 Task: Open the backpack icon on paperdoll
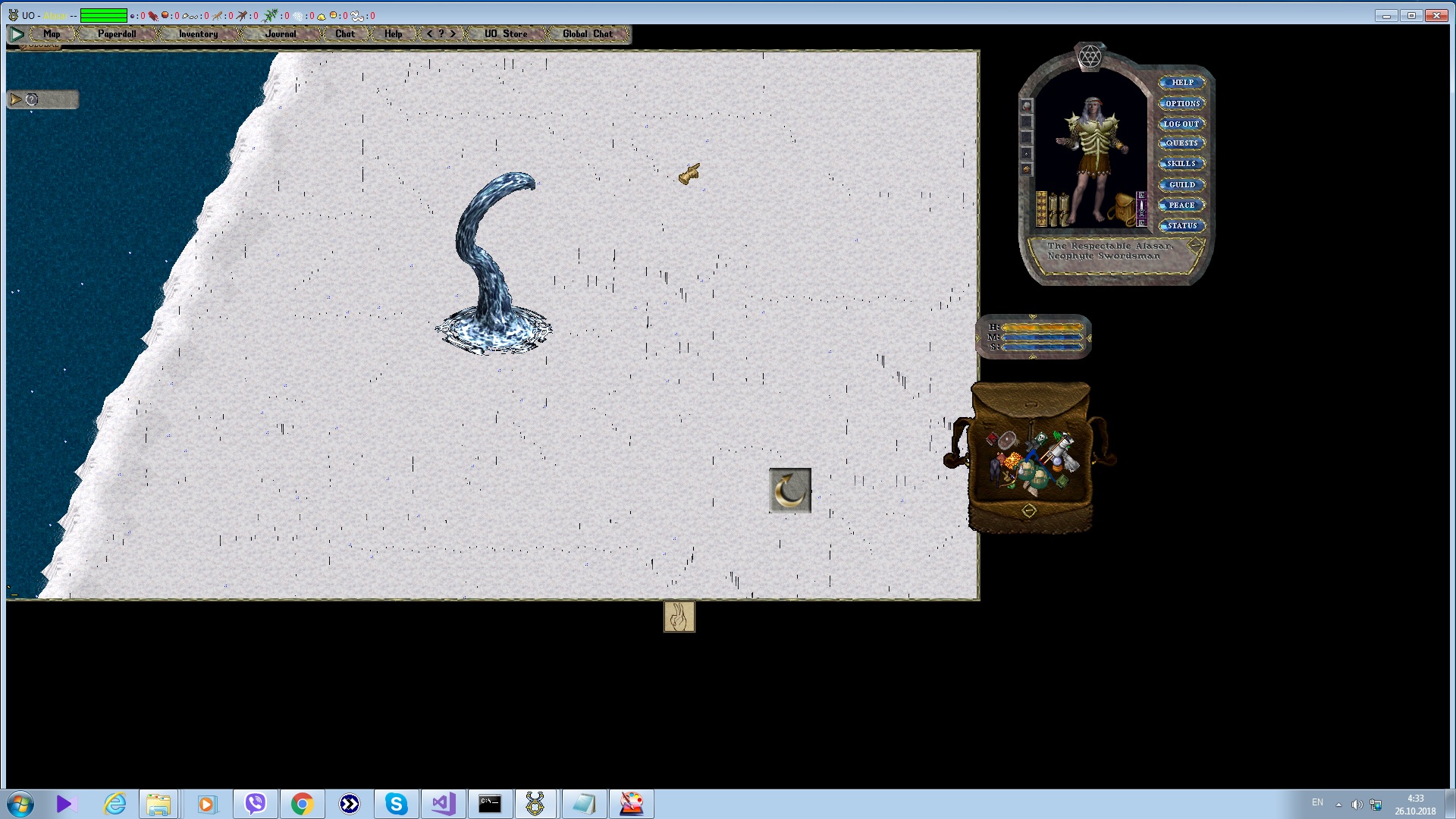coord(1122,209)
